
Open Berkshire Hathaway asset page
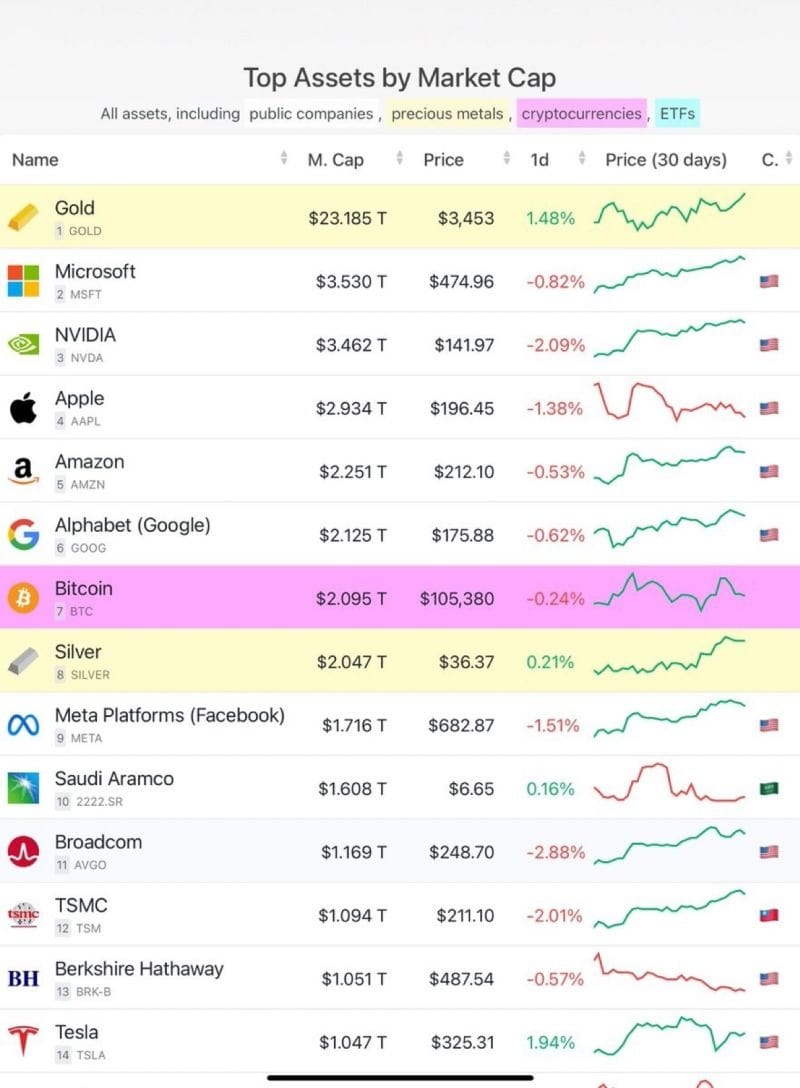tap(139, 969)
